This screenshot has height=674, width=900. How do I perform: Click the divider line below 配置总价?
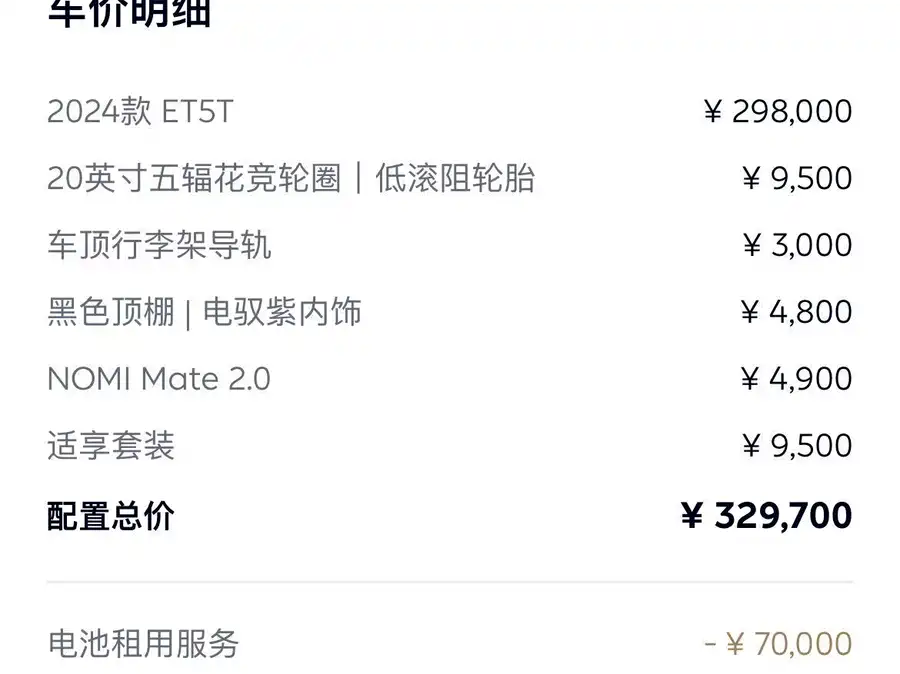[x=450, y=582]
